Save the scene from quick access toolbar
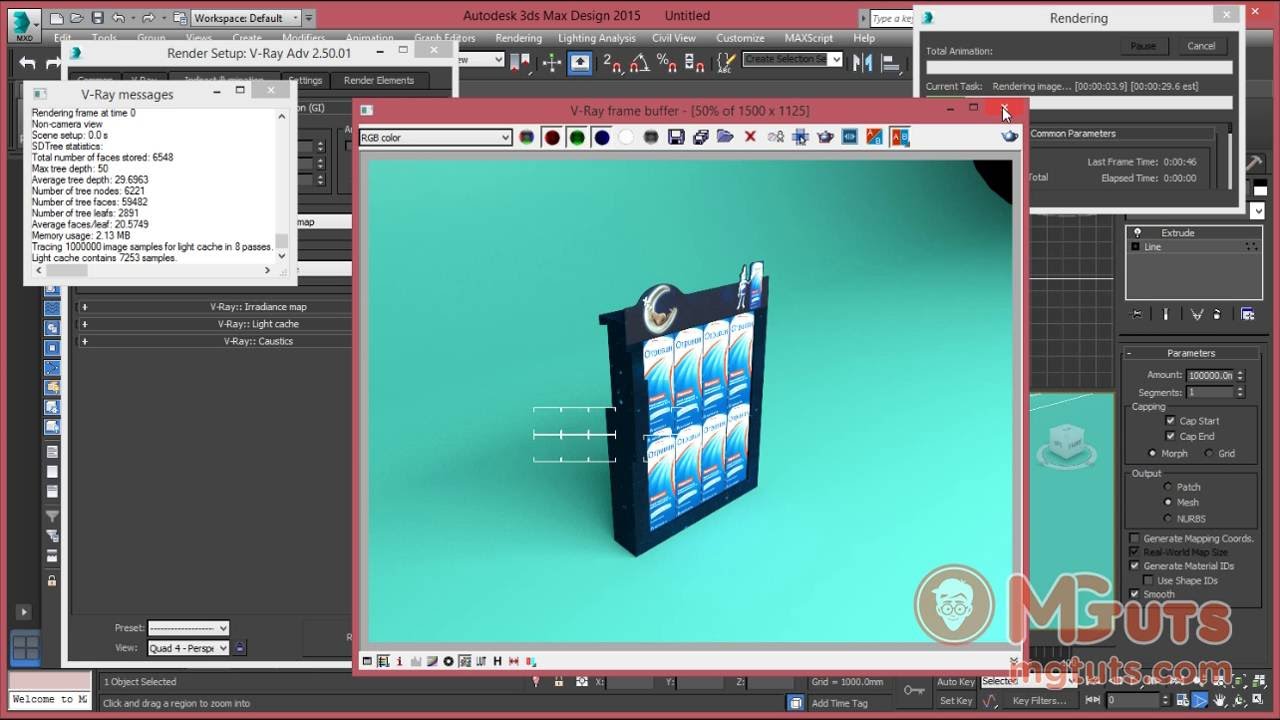The image size is (1280, 720). coord(97,18)
